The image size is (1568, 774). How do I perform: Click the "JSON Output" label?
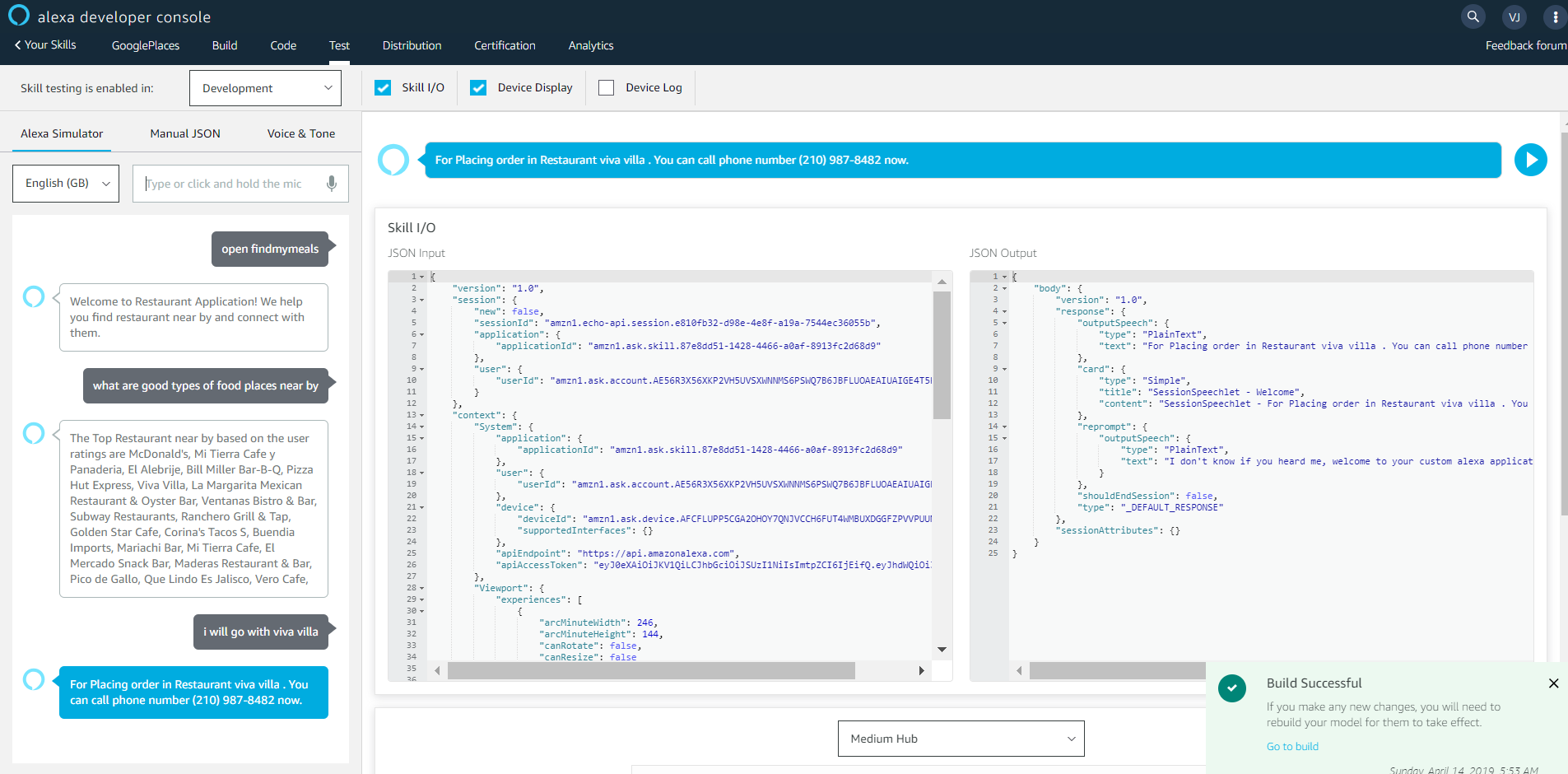(1003, 253)
